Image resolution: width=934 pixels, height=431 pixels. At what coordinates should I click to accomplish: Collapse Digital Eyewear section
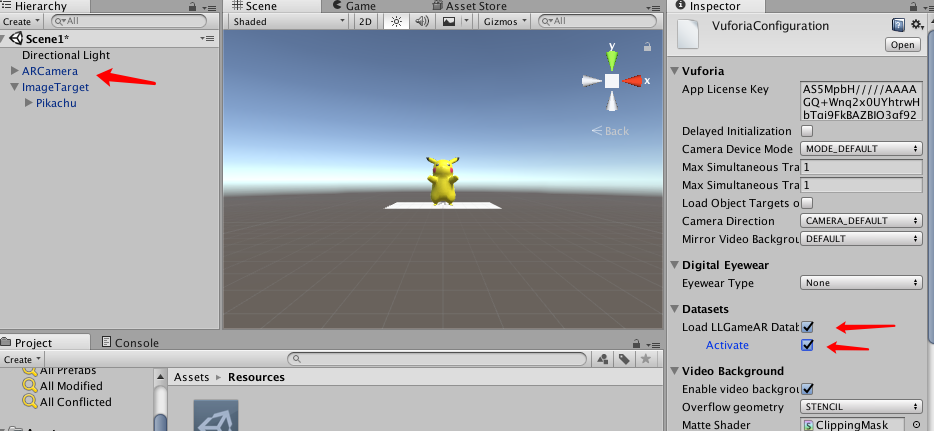pos(674,265)
